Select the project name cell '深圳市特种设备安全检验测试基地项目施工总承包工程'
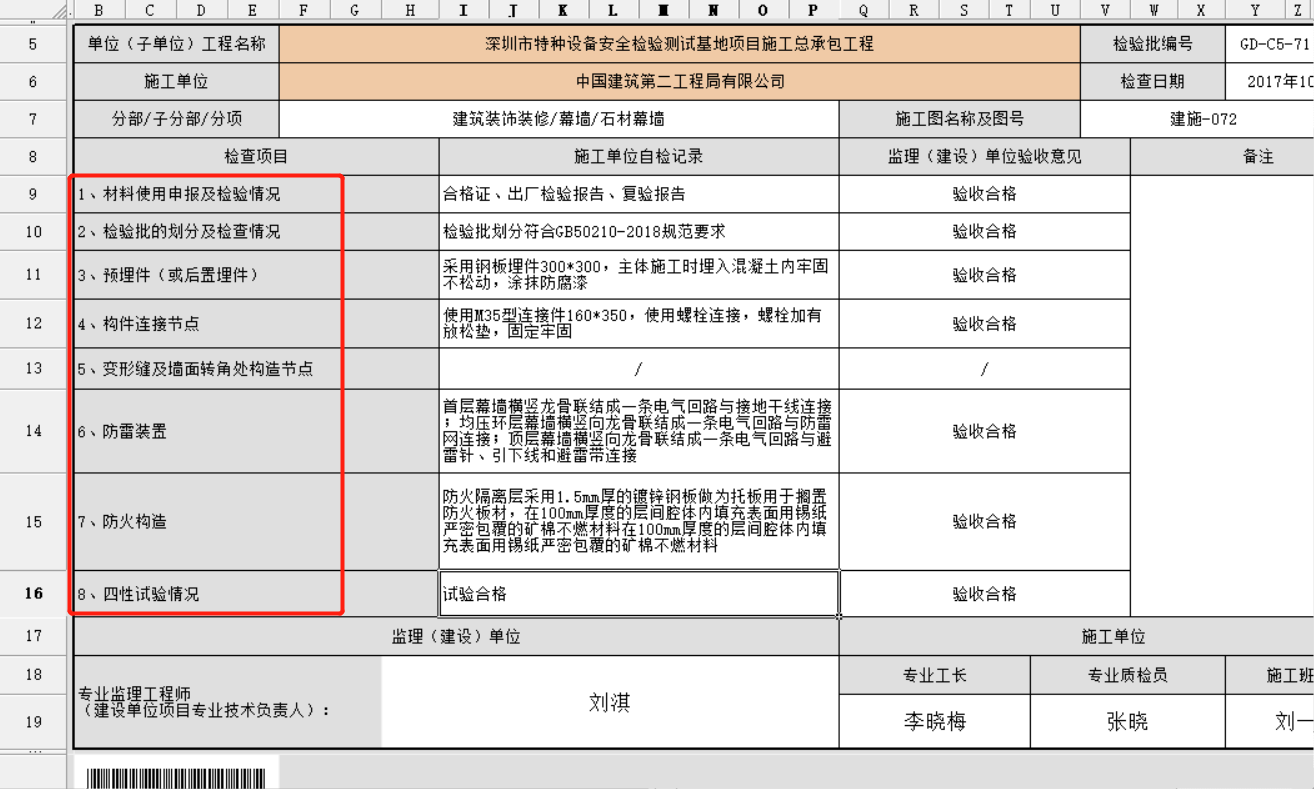Image resolution: width=1314 pixels, height=789 pixels. [x=680, y=44]
